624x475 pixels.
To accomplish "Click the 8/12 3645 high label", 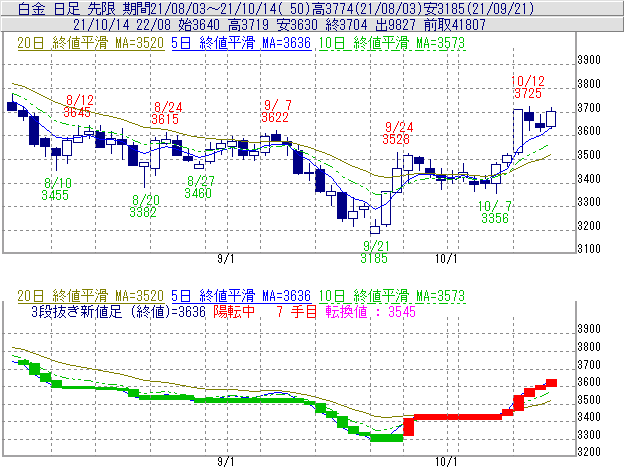I will pos(78,106).
